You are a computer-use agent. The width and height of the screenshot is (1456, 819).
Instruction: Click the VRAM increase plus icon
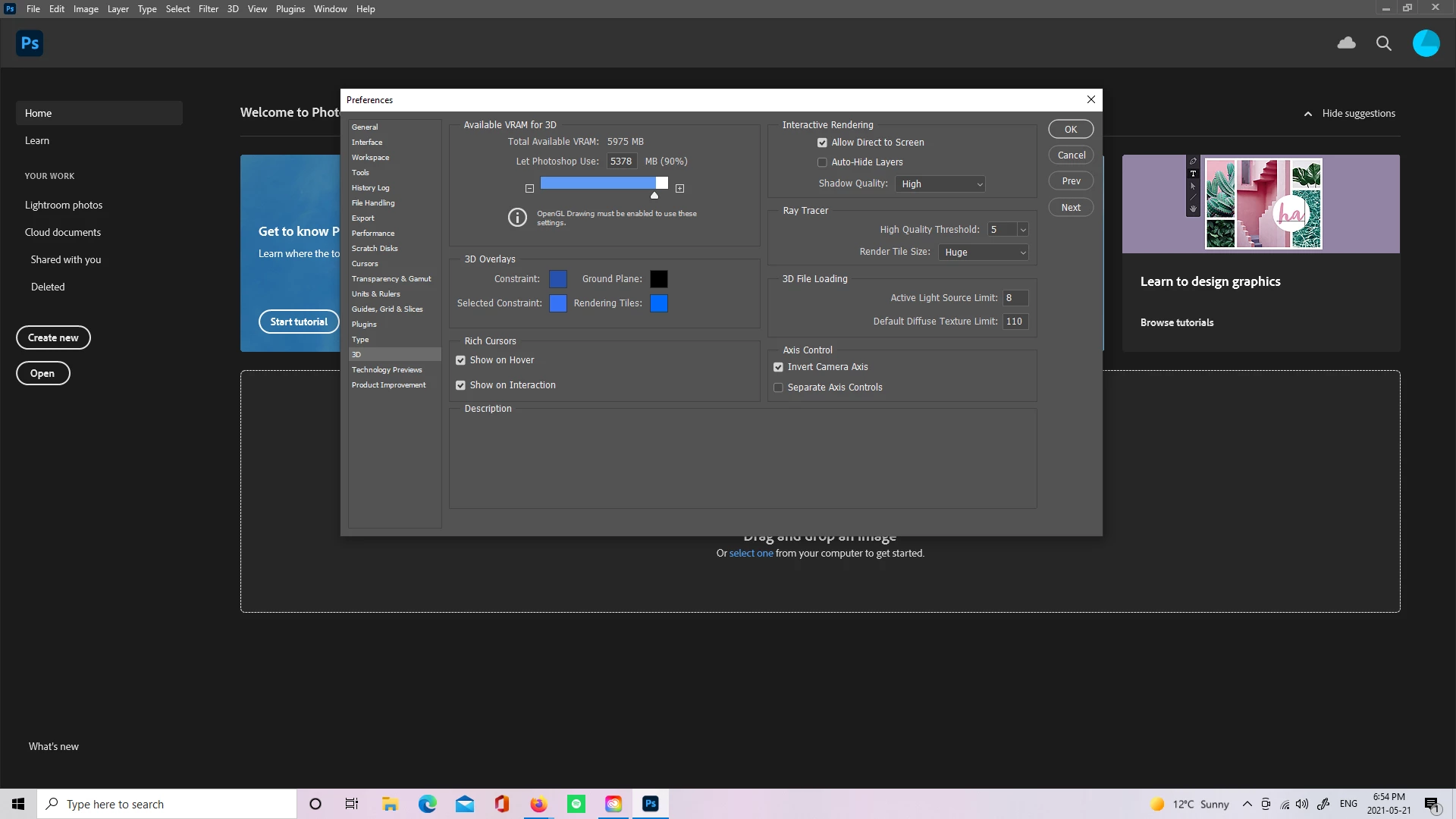(679, 188)
